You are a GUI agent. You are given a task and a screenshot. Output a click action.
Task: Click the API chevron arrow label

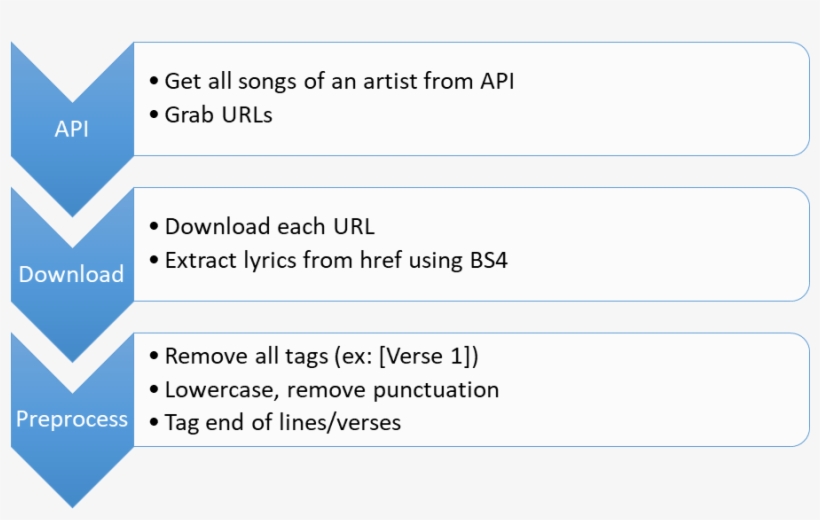[71, 129]
